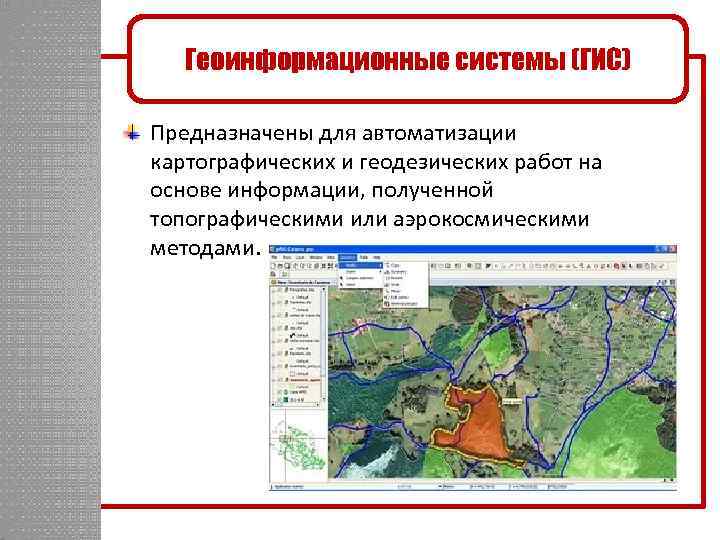Click the overview map thumbnail below layer list

[299, 444]
